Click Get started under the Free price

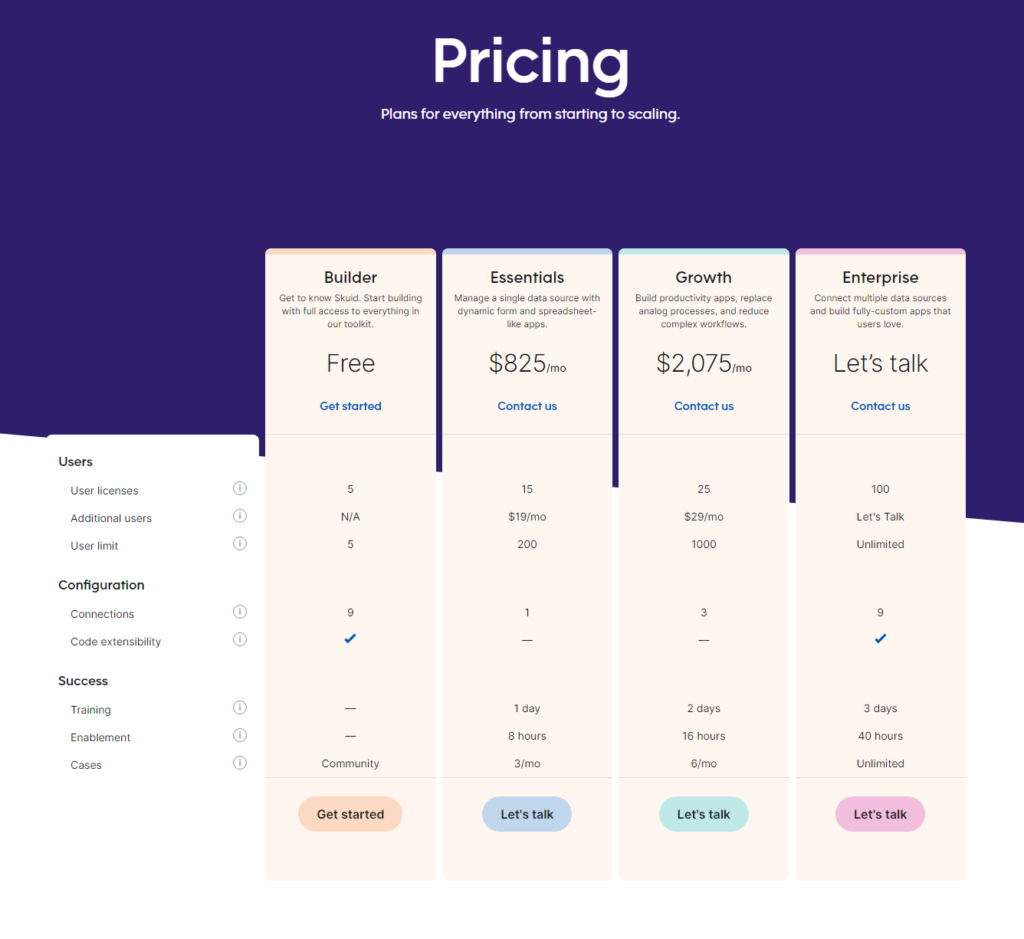350,406
